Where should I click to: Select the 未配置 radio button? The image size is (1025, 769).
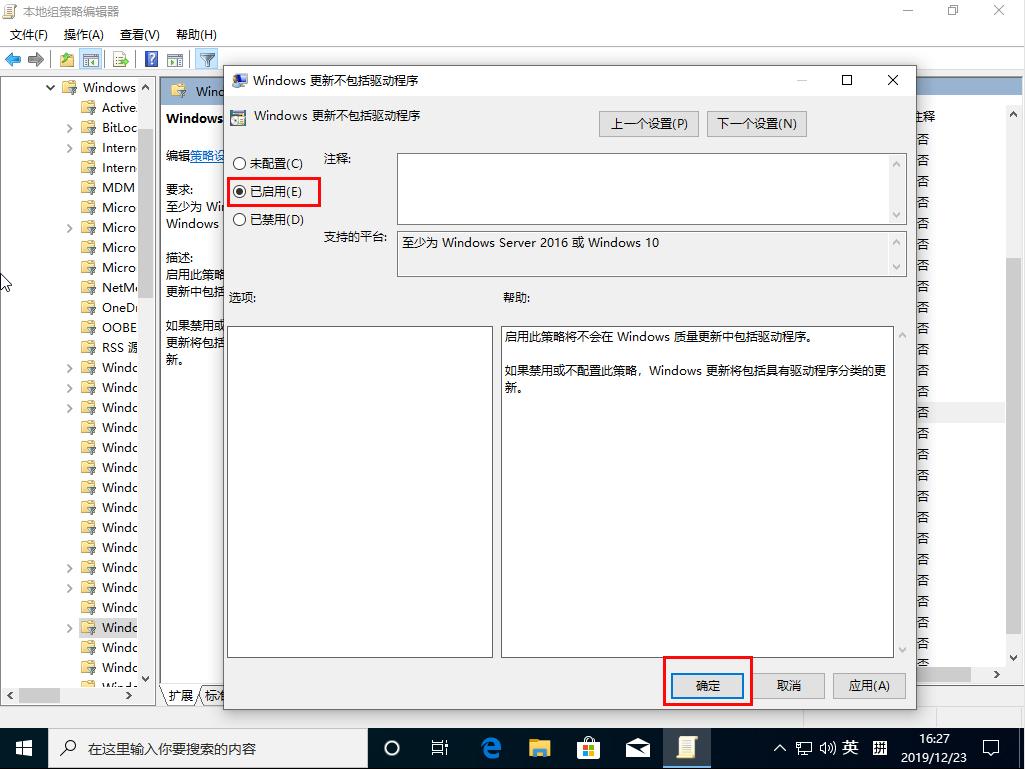pyautogui.click(x=238, y=162)
